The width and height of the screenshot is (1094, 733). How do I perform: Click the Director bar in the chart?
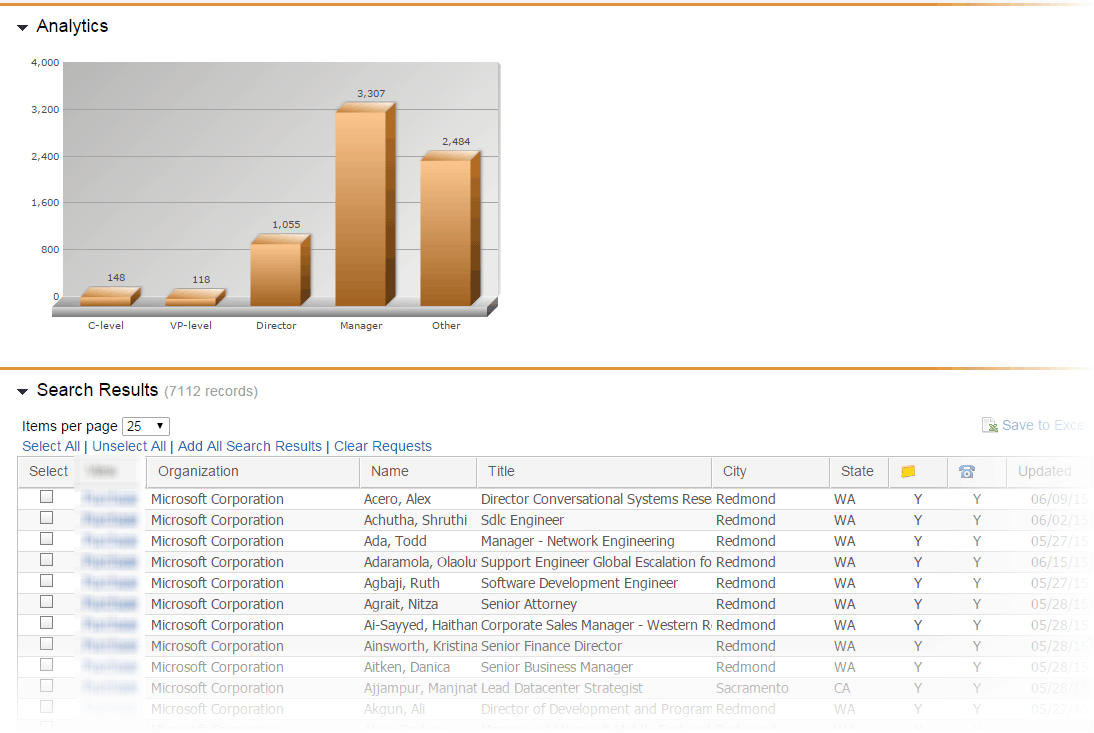coord(280,271)
